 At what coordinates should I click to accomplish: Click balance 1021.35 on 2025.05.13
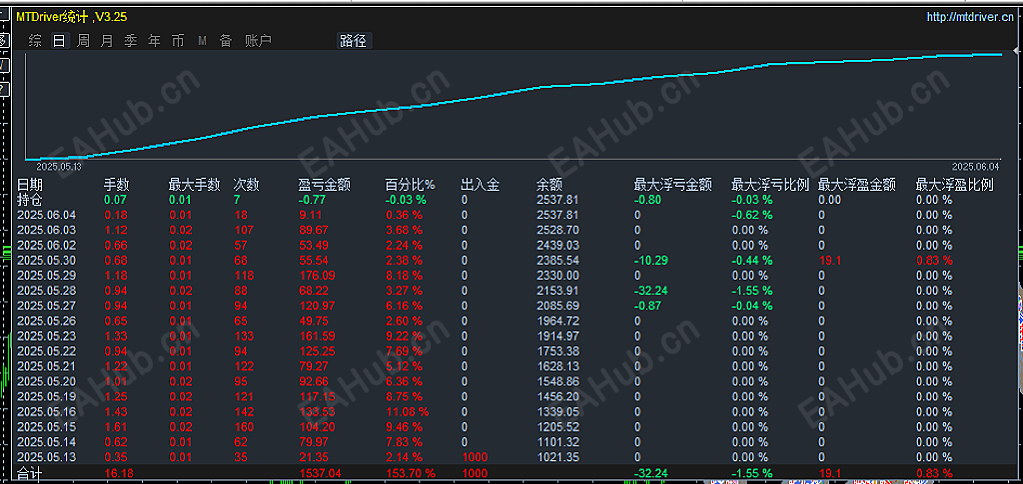pos(558,457)
